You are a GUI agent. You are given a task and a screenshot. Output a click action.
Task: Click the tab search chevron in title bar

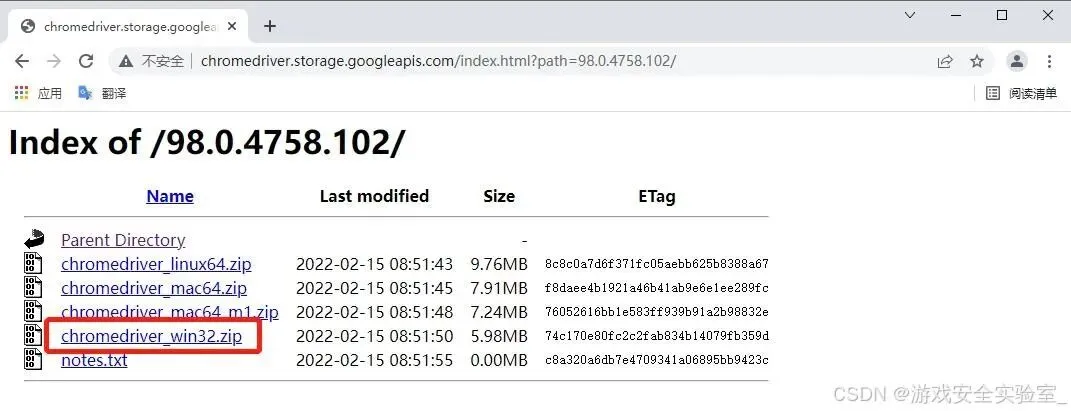click(910, 15)
